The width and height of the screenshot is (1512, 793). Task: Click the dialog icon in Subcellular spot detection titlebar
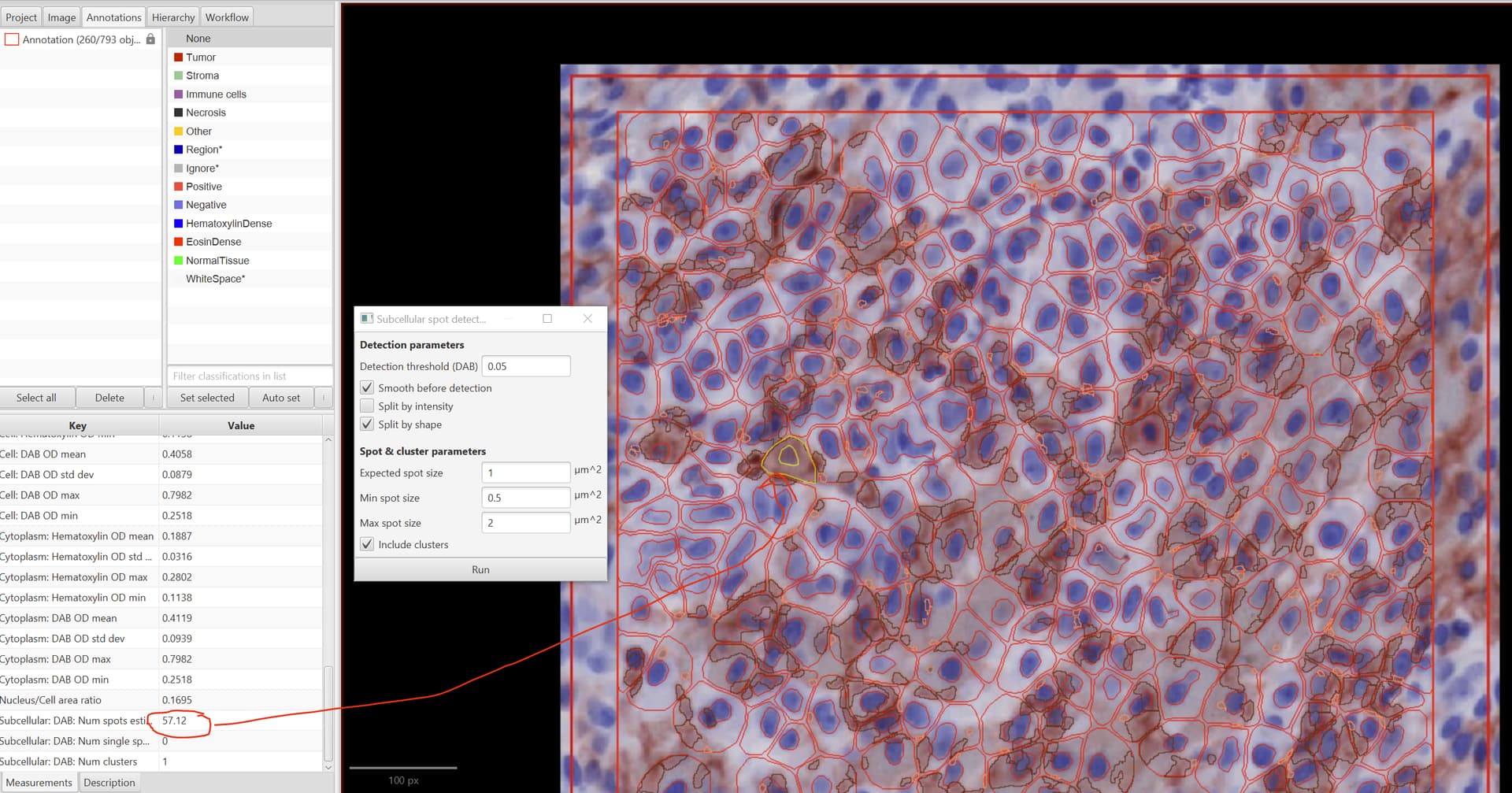367,318
